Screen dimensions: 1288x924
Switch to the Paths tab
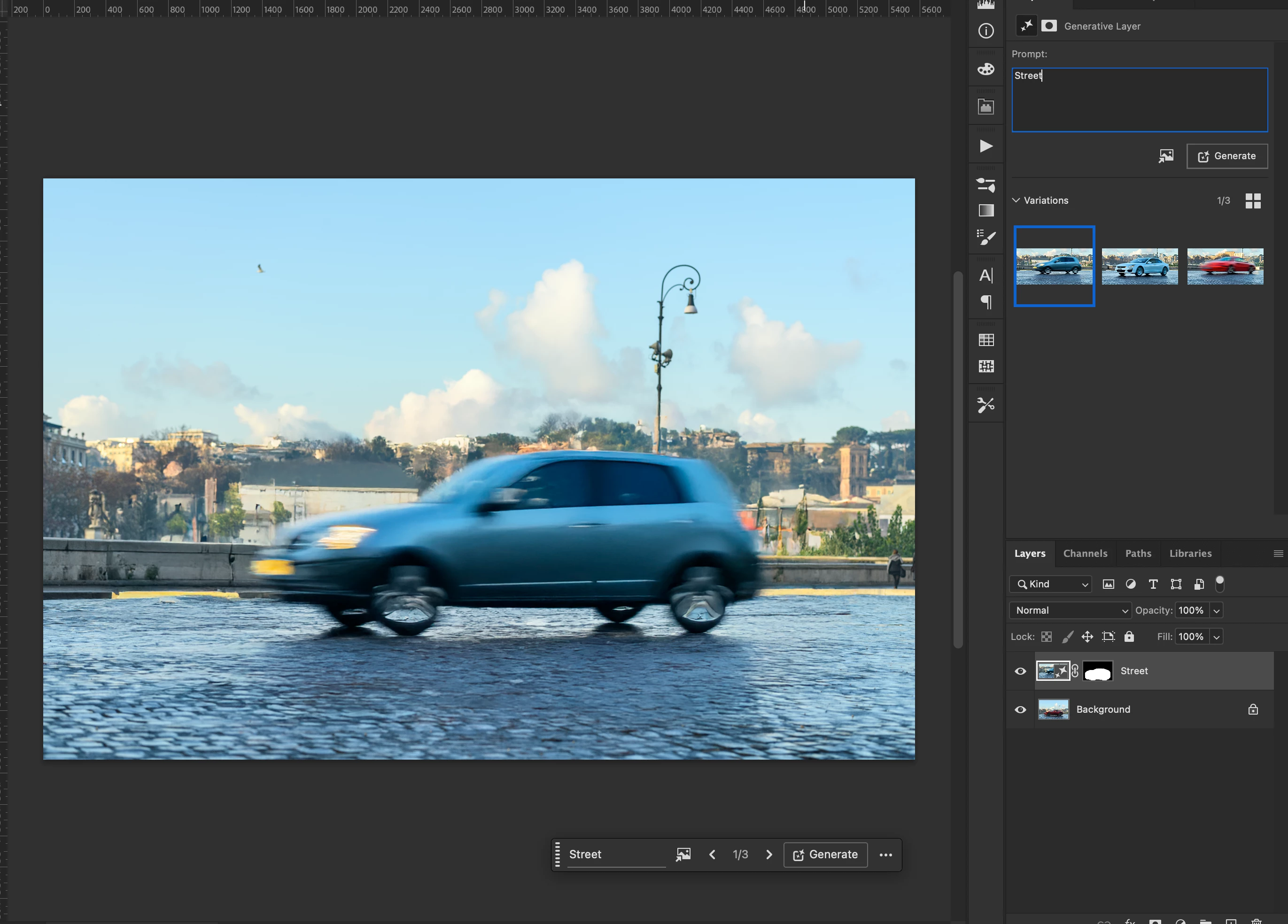click(x=1138, y=554)
